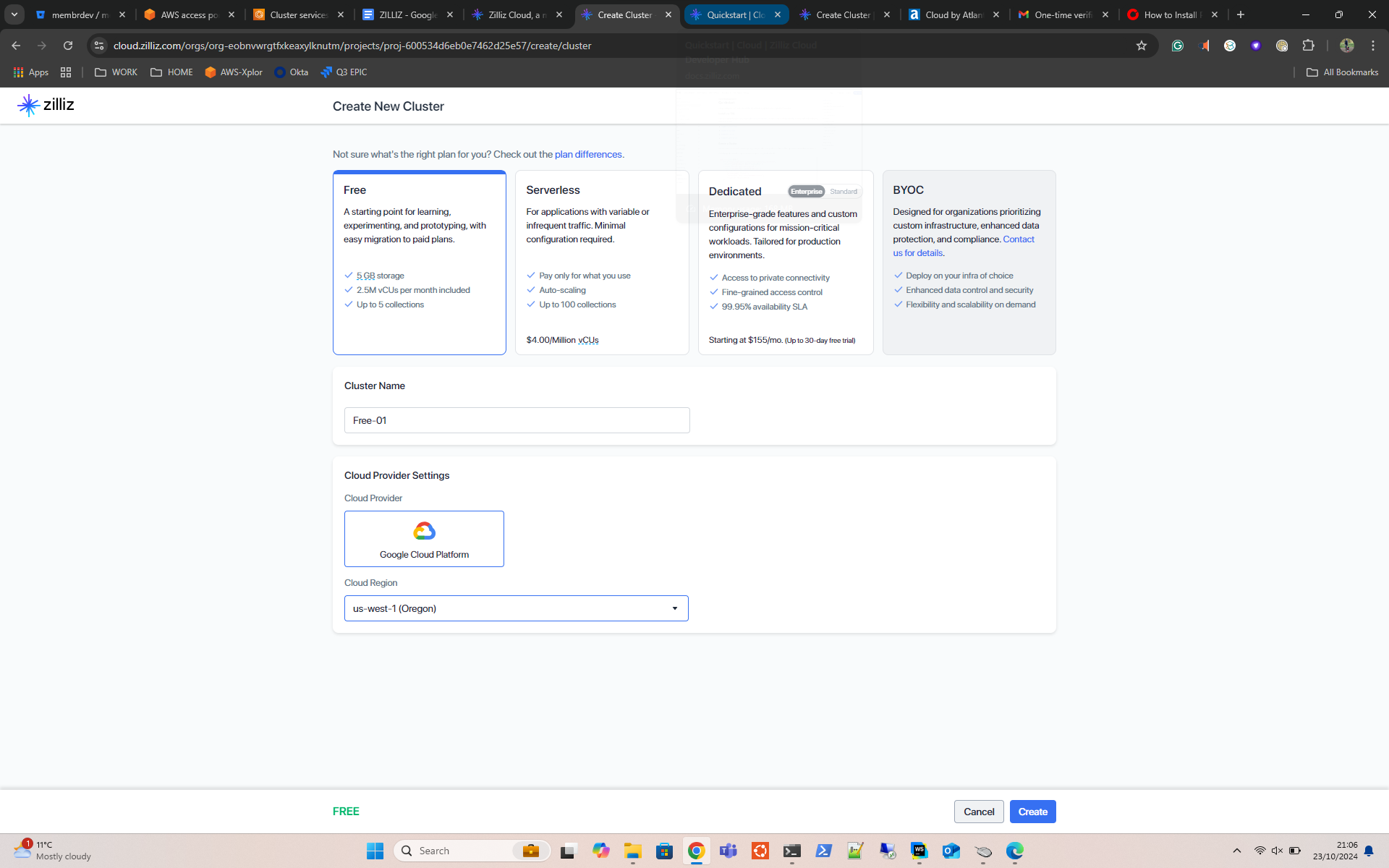Switch Dedicated plan to Enterprise toggle

[x=806, y=192]
